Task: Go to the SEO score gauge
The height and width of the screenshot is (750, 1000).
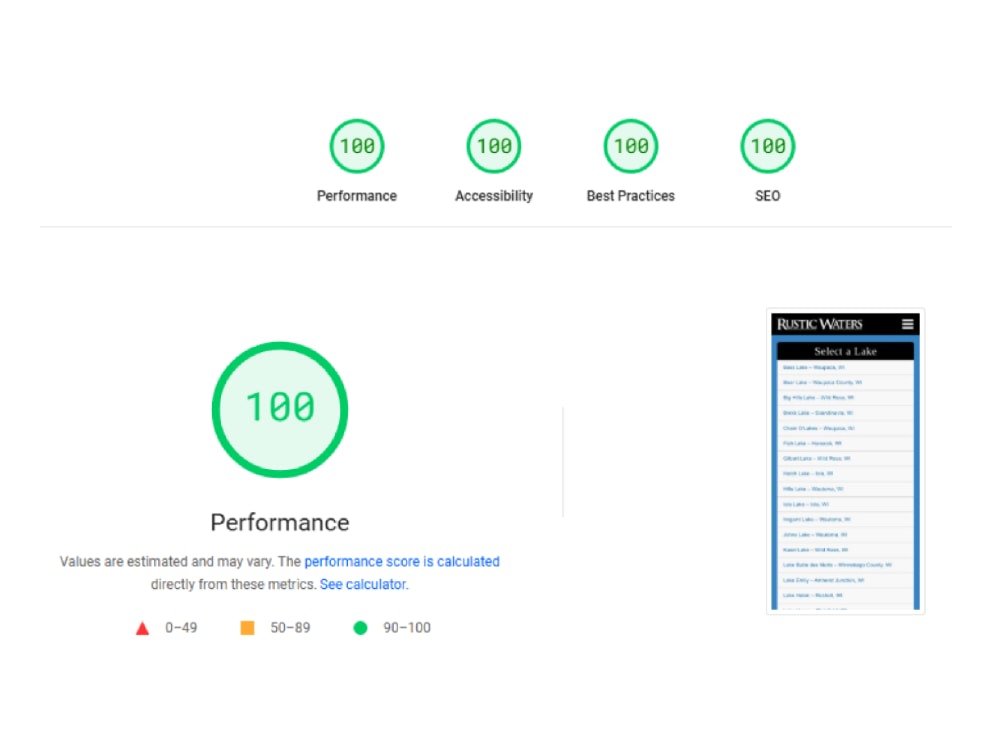Action: coord(767,146)
